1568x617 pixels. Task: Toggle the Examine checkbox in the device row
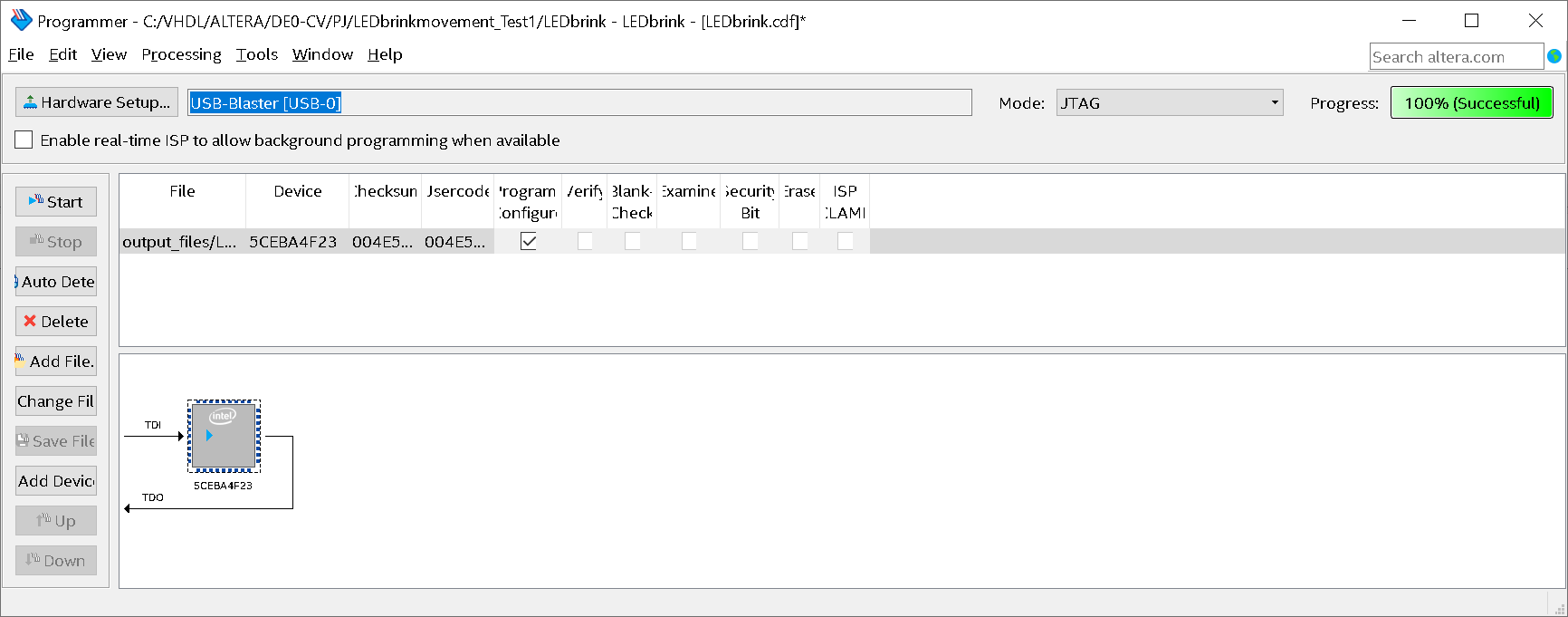point(690,241)
